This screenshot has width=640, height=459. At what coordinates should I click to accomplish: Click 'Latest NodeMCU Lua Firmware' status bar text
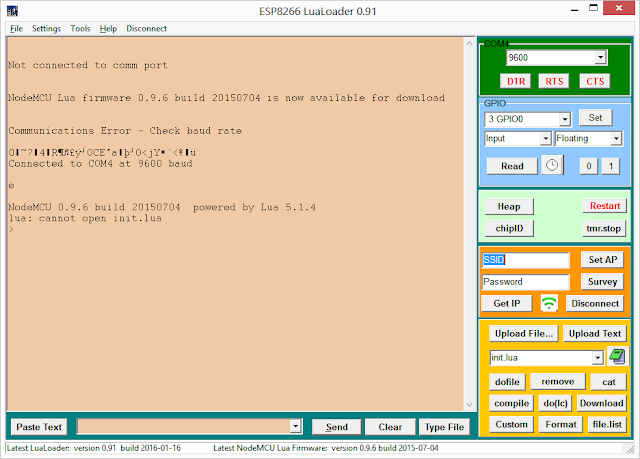(270, 448)
